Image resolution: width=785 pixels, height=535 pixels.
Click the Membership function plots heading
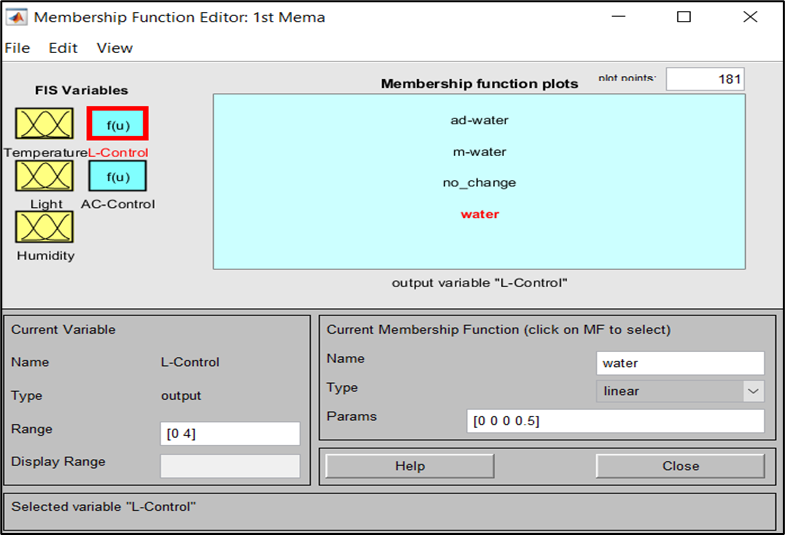click(480, 84)
